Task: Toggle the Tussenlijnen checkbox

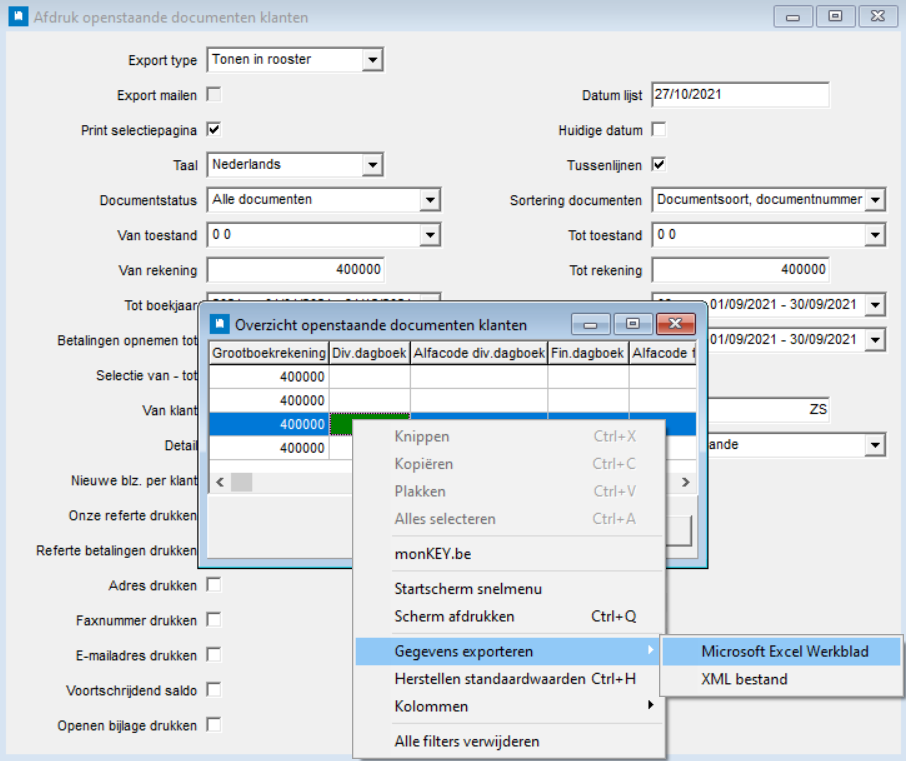Action: point(659,165)
